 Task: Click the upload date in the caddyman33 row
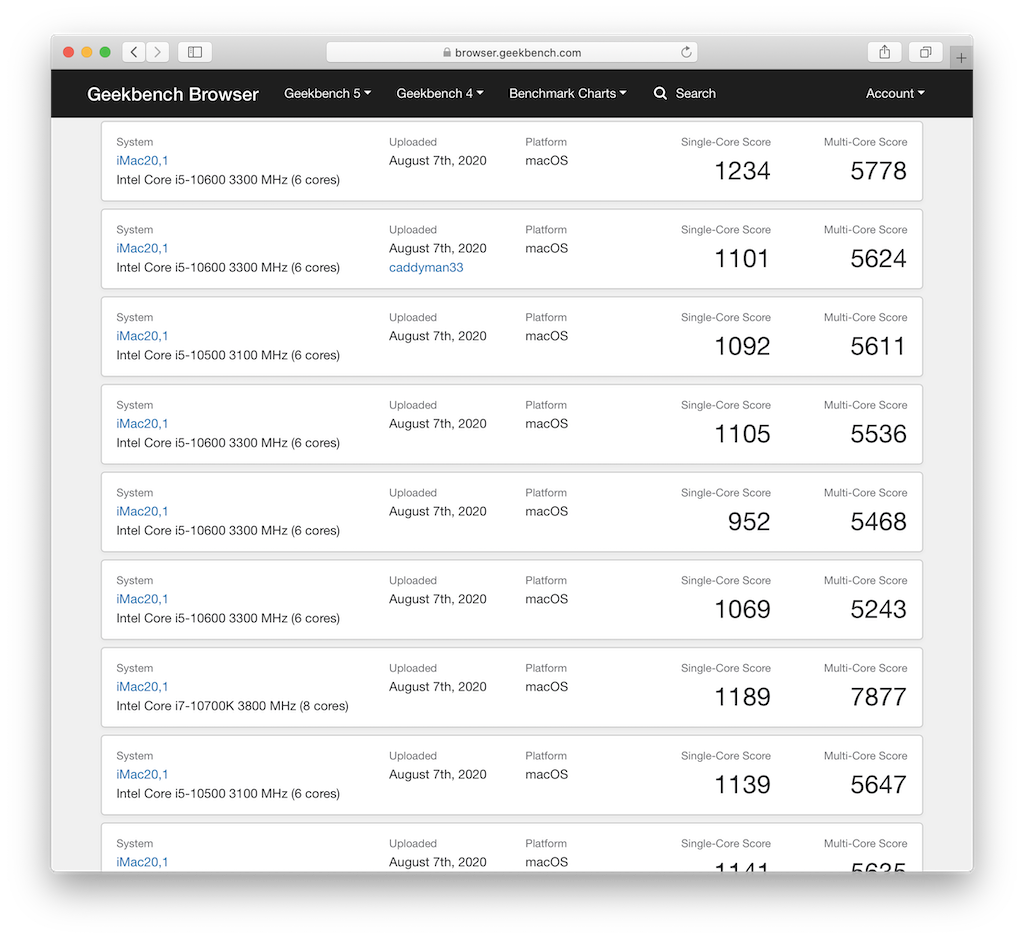[438, 248]
